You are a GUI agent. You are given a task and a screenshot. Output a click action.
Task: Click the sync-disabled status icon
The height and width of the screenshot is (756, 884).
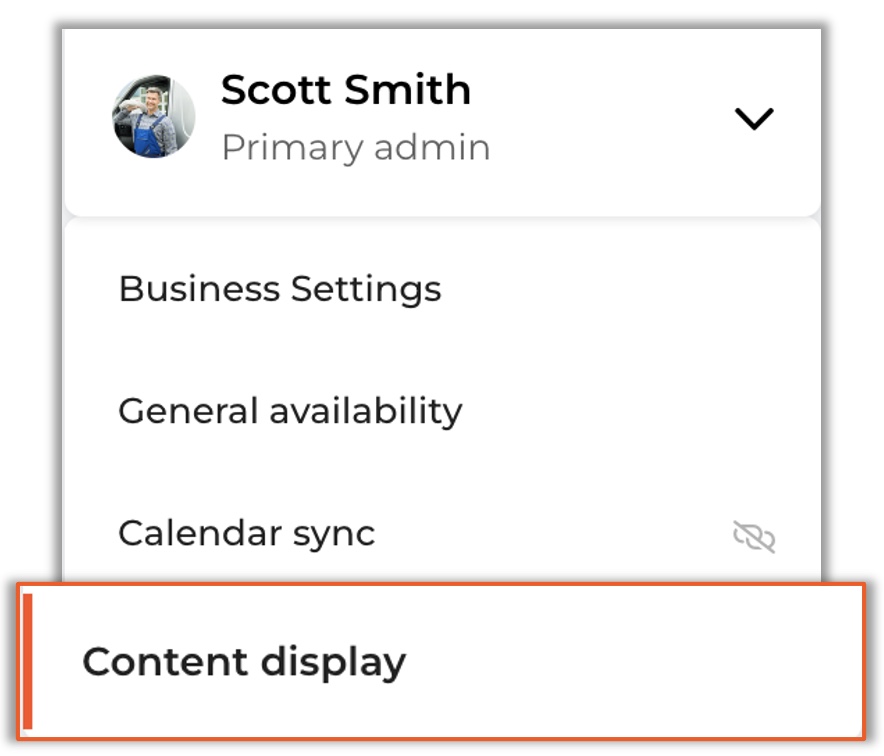pos(754,536)
